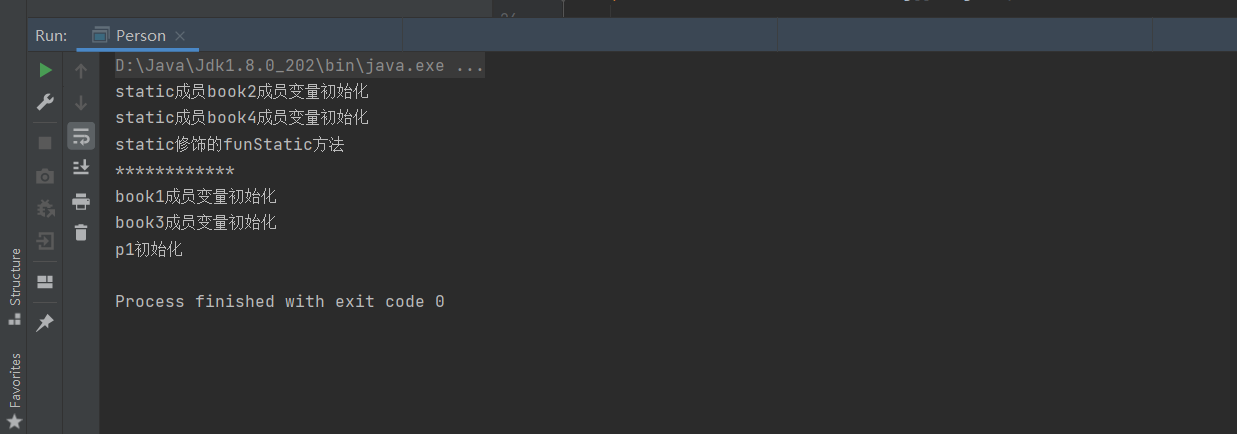Click the gear-bug attach debugger icon
The height and width of the screenshot is (434, 1237).
click(45, 208)
